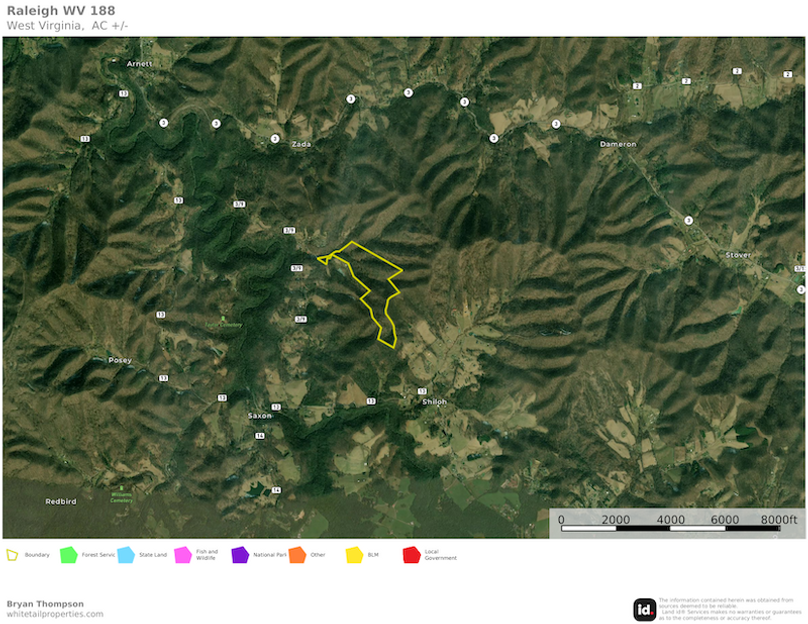The height and width of the screenshot is (624, 808).
Task: Click the yellow BLM legend icon
Action: point(354,554)
